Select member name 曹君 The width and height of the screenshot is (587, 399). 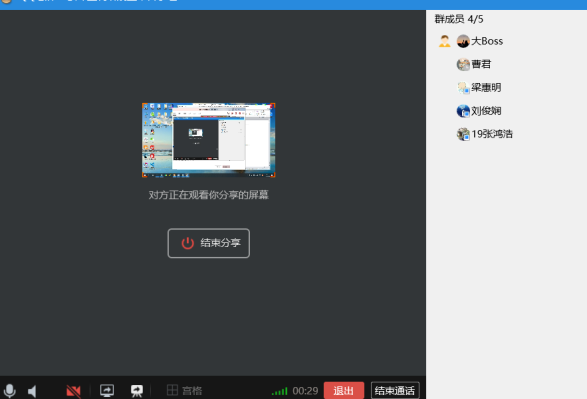coord(481,64)
